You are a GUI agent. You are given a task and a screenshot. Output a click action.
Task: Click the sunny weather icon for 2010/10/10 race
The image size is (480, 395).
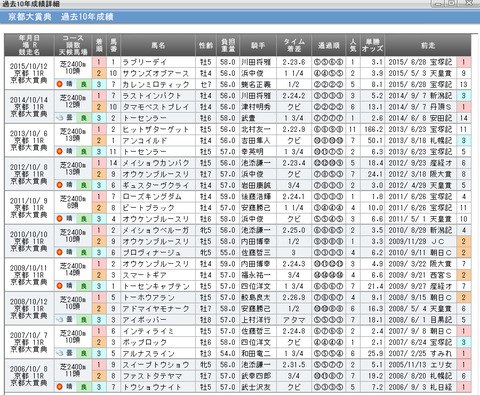[x=60, y=252]
